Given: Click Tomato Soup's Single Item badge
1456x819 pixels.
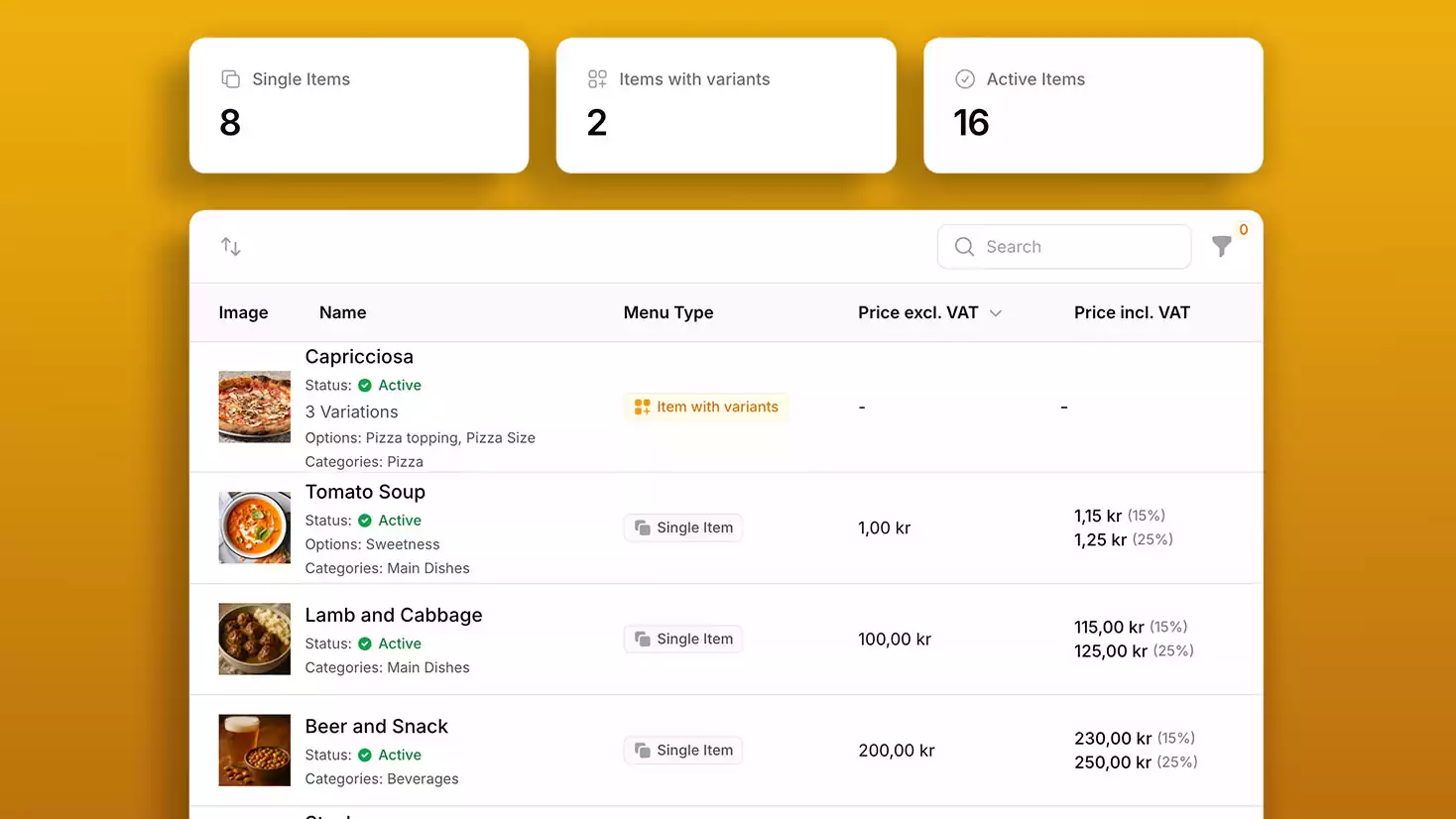Looking at the screenshot, I should pos(683,528).
